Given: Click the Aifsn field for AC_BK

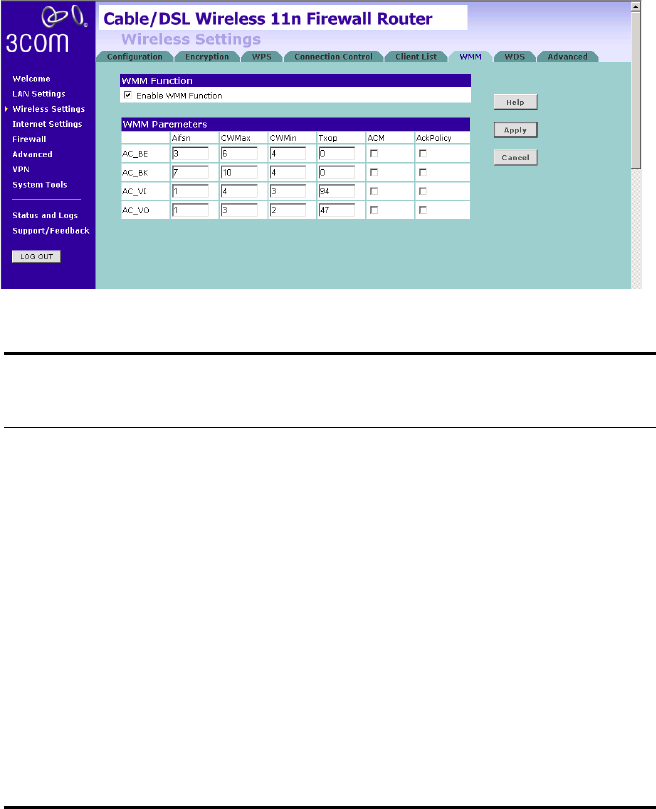Looking at the screenshot, I should pyautogui.click(x=190, y=172).
